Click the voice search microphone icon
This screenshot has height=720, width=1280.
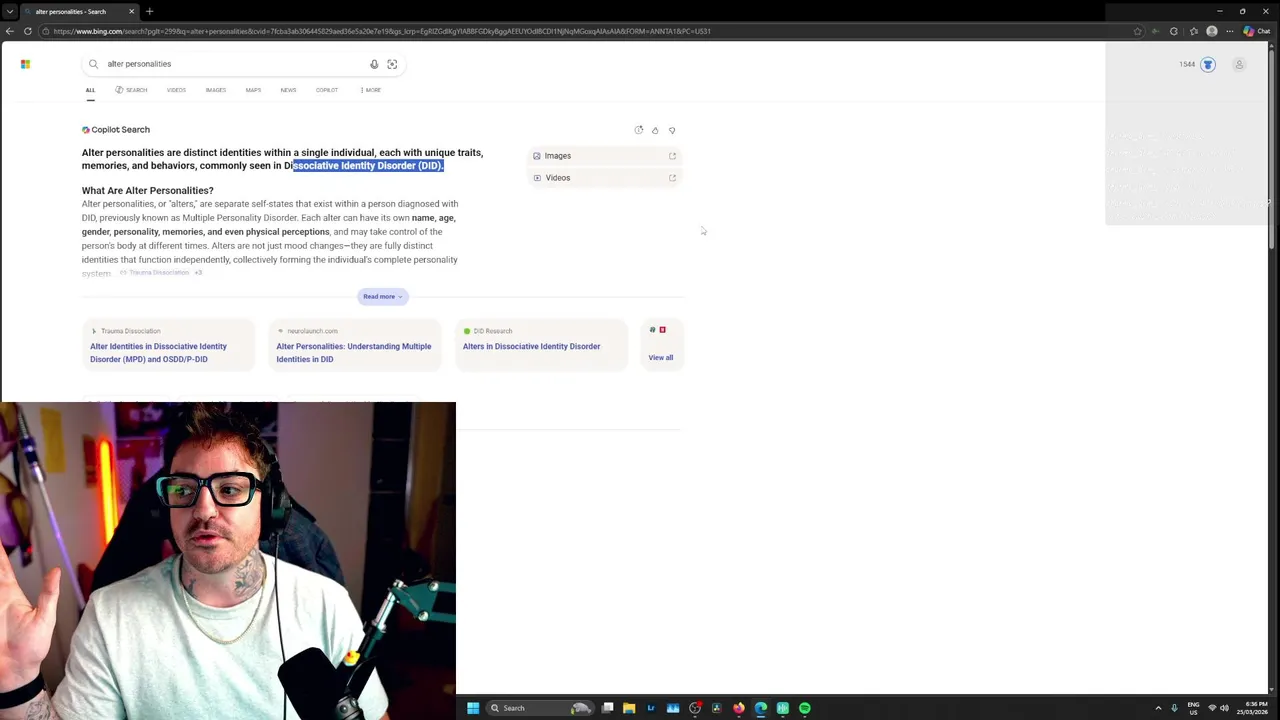374,64
